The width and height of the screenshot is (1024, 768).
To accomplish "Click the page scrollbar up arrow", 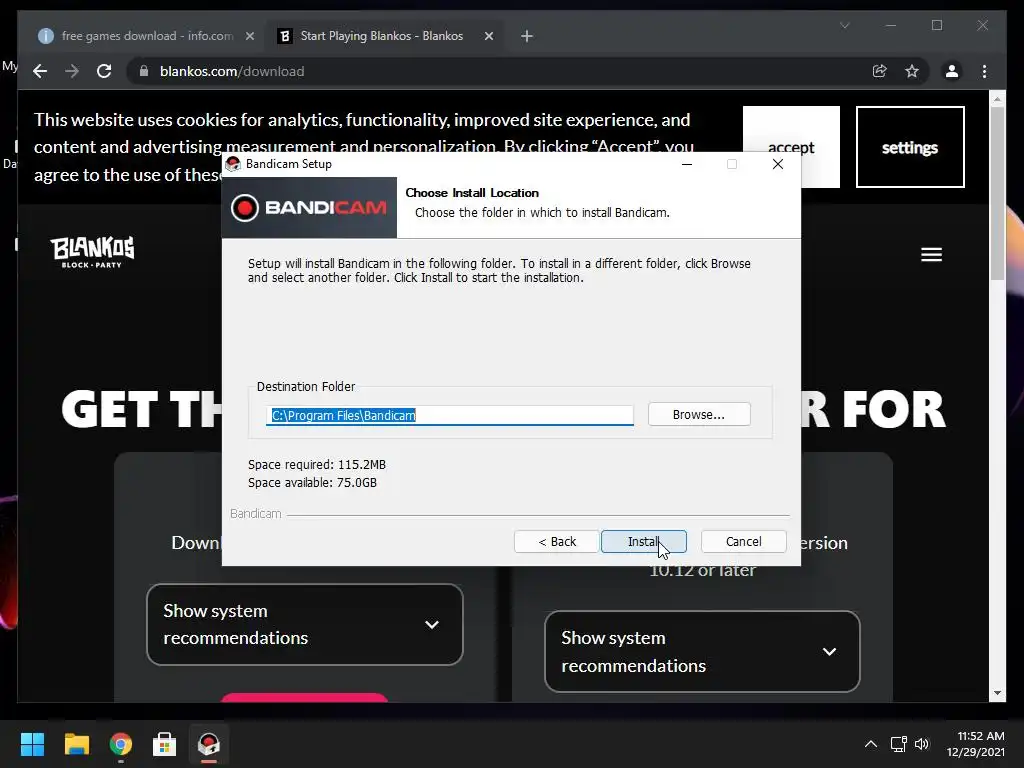I will tap(997, 99).
